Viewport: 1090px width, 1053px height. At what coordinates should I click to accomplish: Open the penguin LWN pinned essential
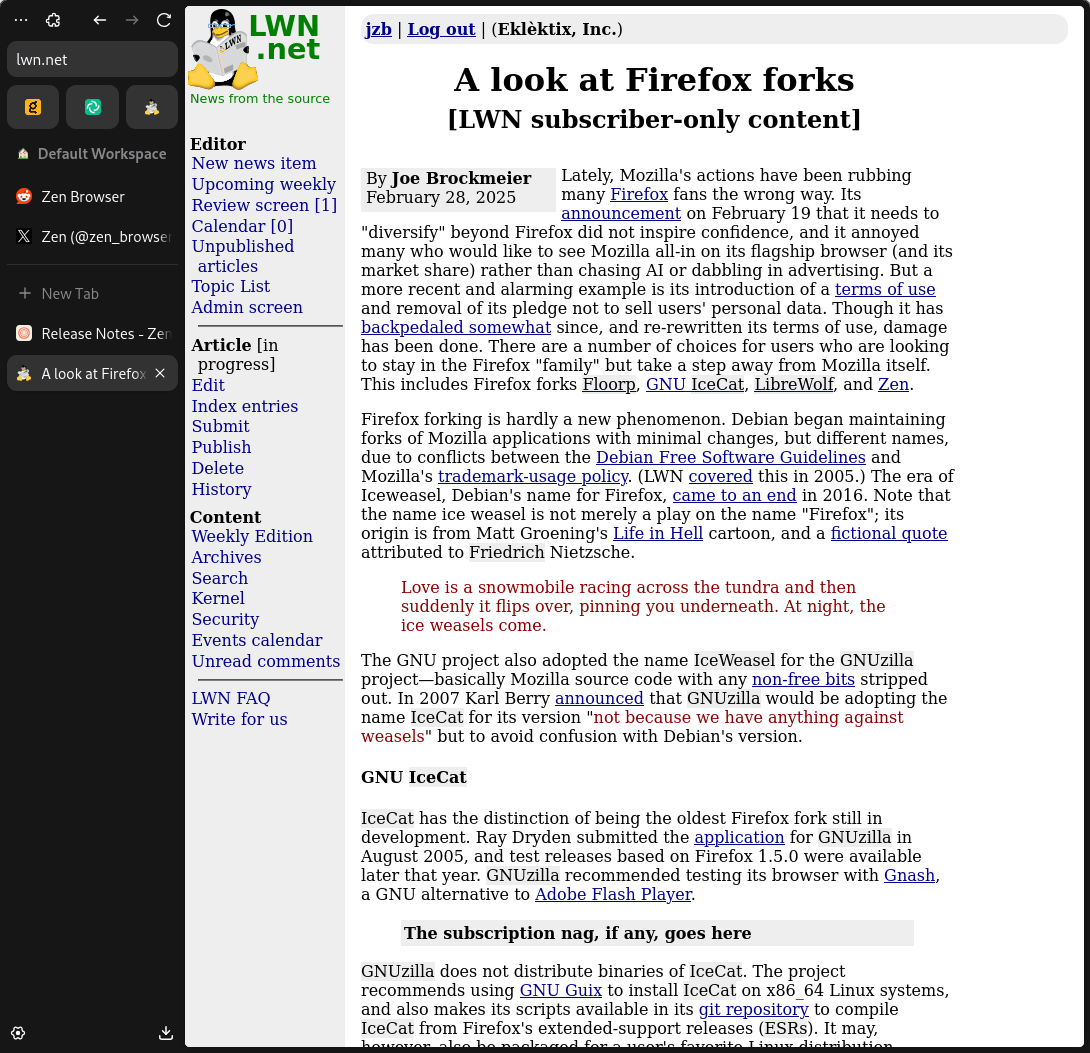point(152,108)
